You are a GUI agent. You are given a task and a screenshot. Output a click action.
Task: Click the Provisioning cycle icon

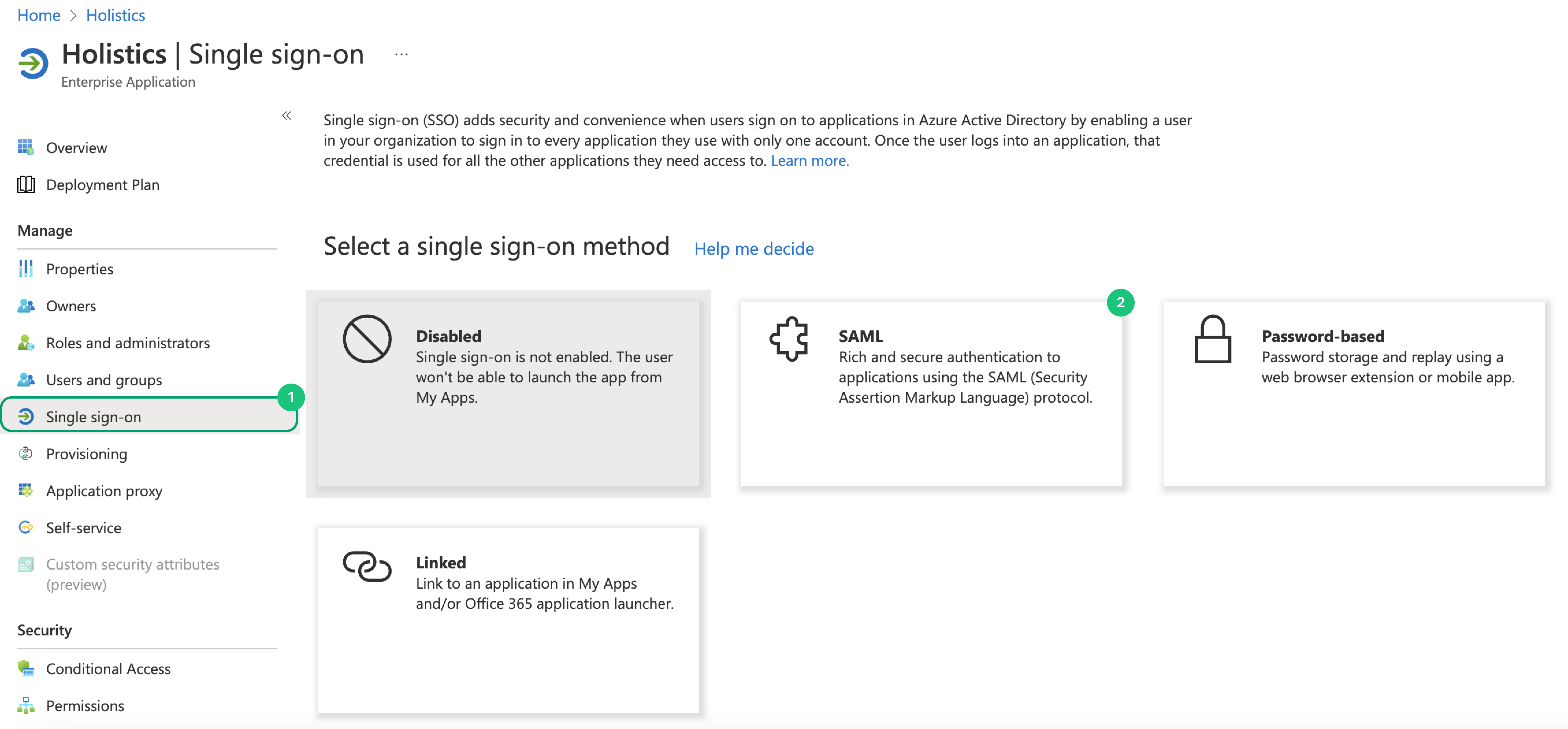pyautogui.click(x=25, y=453)
